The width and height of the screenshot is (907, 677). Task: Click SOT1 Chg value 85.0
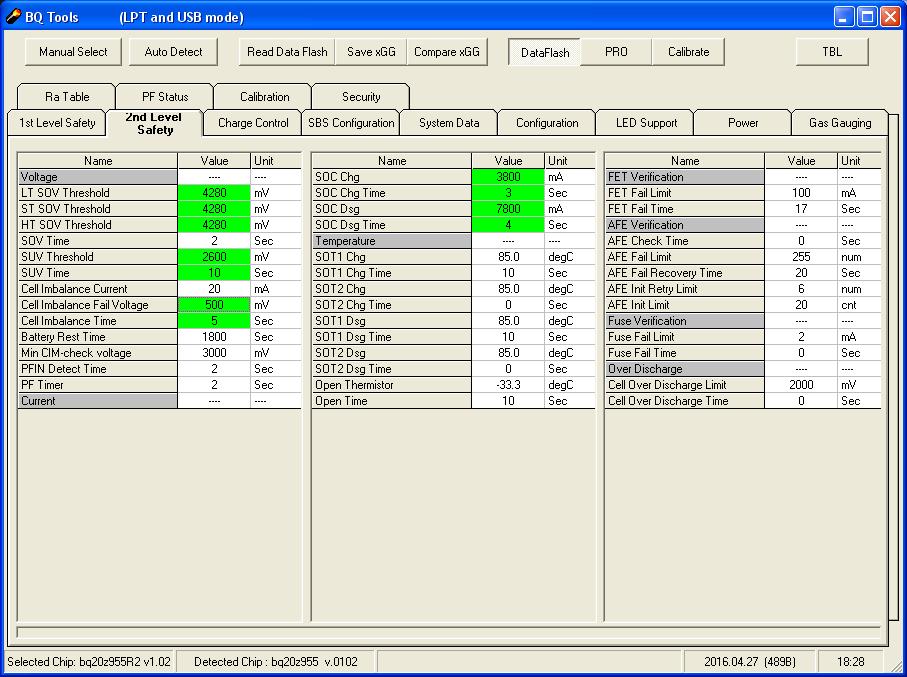pyautogui.click(x=508, y=257)
